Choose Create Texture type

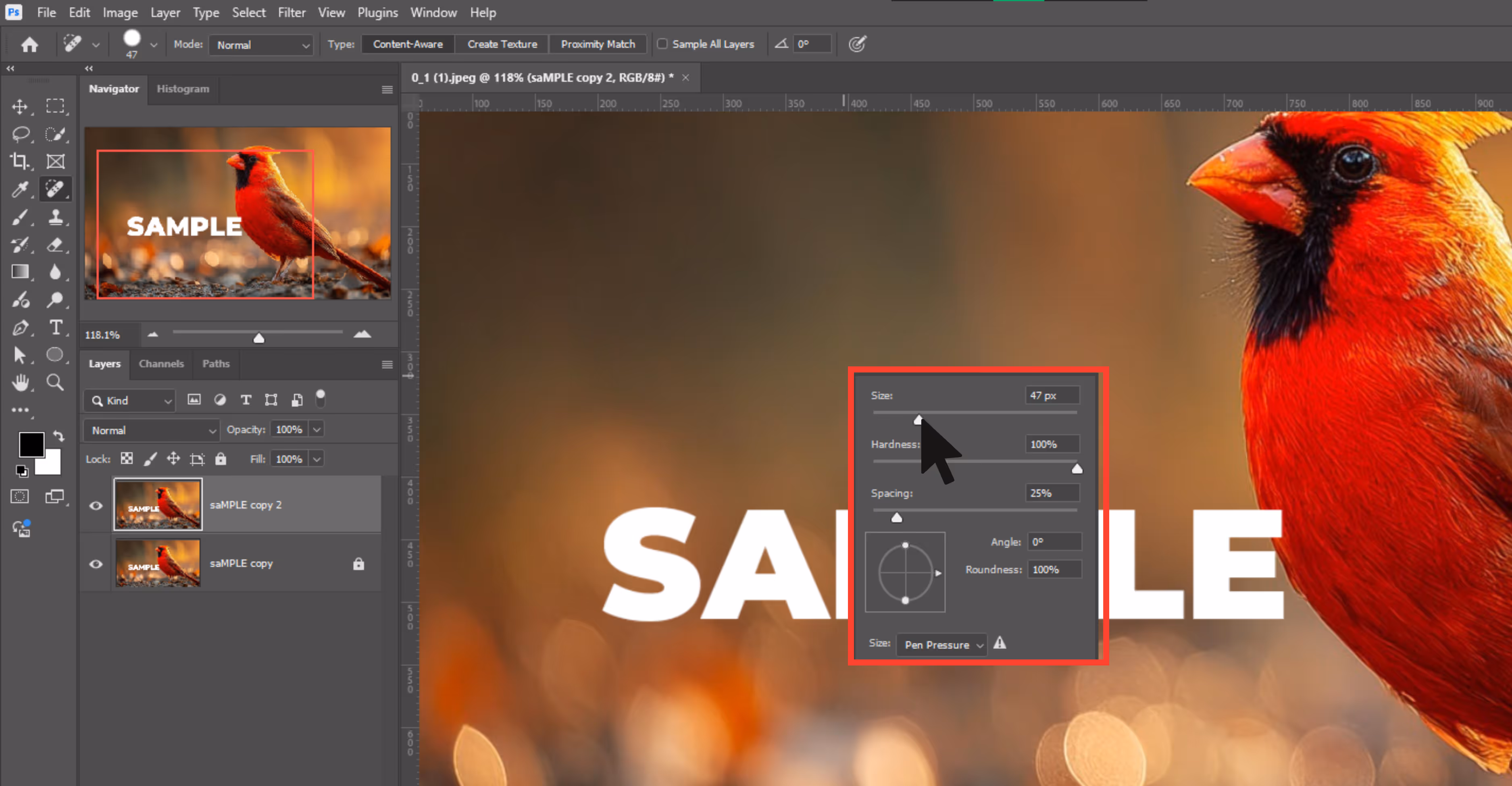pyautogui.click(x=502, y=44)
